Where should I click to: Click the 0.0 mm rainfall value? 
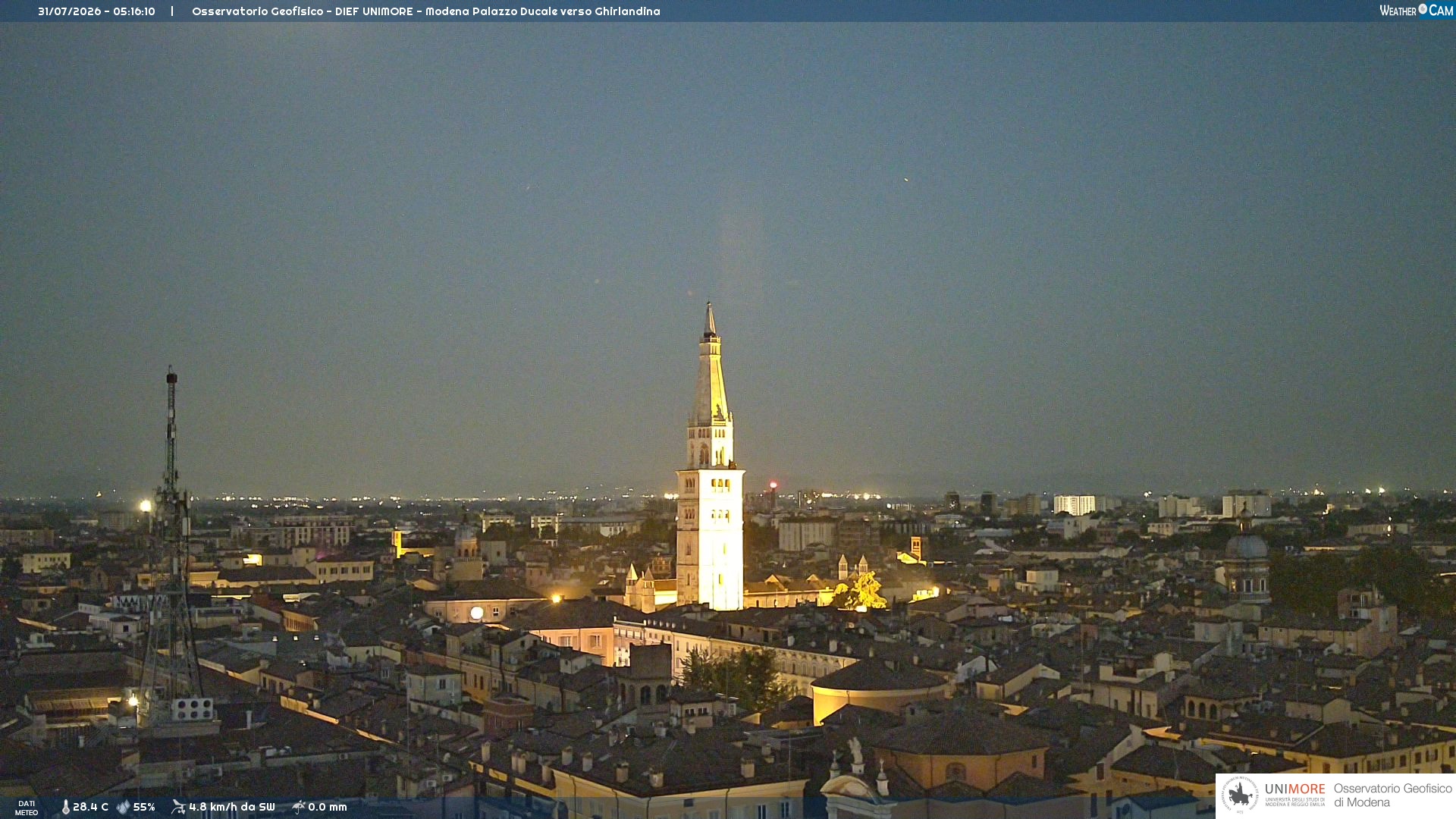pos(327,807)
